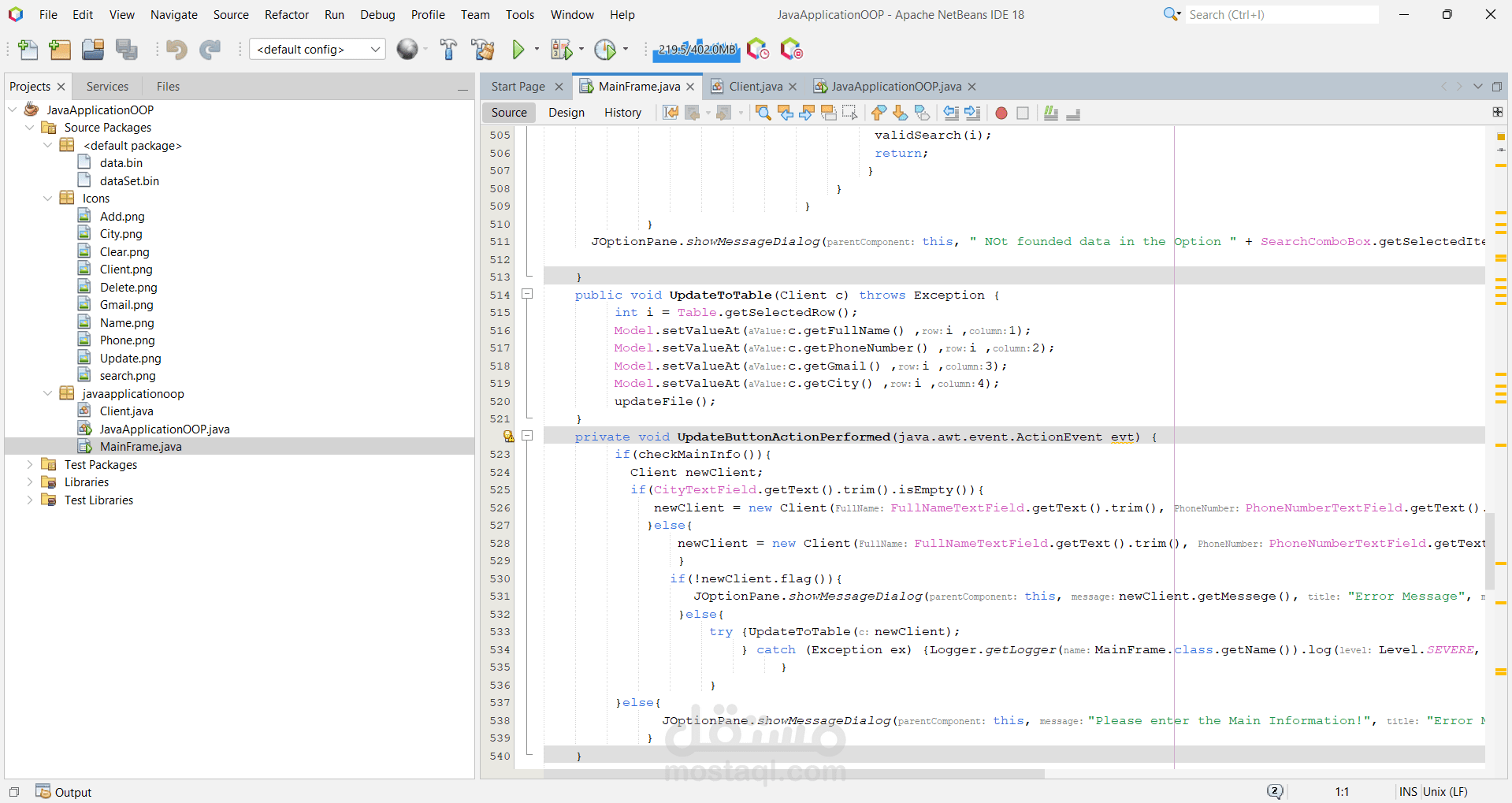
Task: Click the History view button
Action: (x=622, y=113)
